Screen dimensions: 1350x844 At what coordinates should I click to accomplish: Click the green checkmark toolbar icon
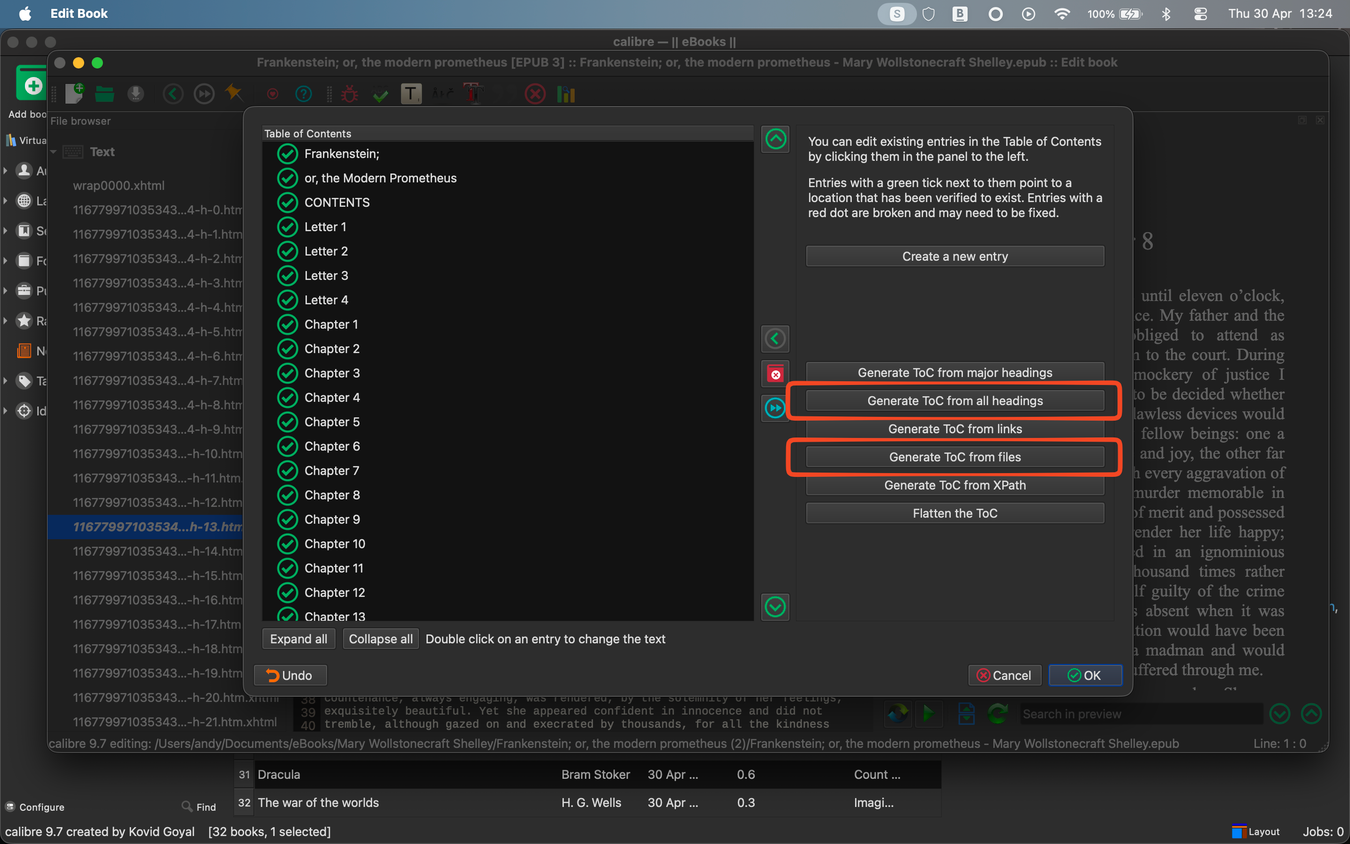380,95
